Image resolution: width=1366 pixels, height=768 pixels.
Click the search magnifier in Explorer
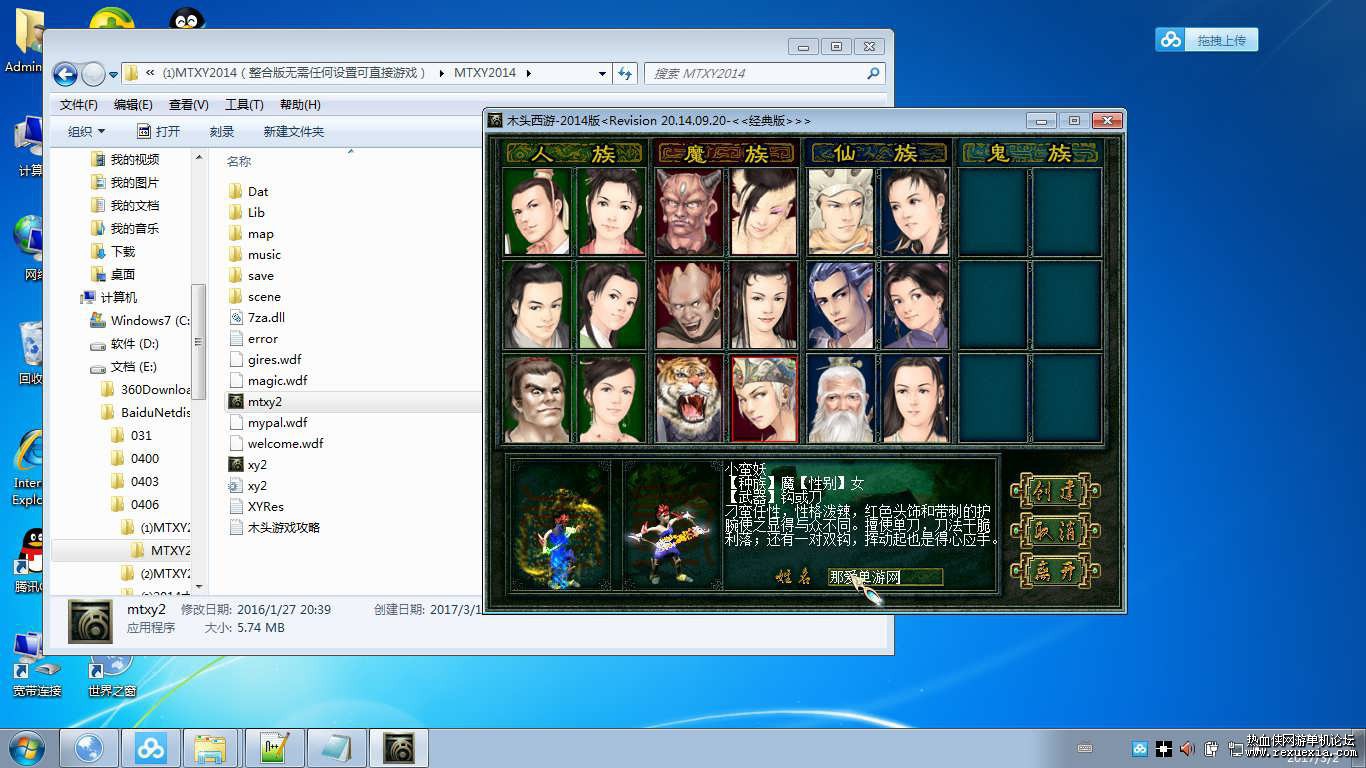[x=873, y=73]
